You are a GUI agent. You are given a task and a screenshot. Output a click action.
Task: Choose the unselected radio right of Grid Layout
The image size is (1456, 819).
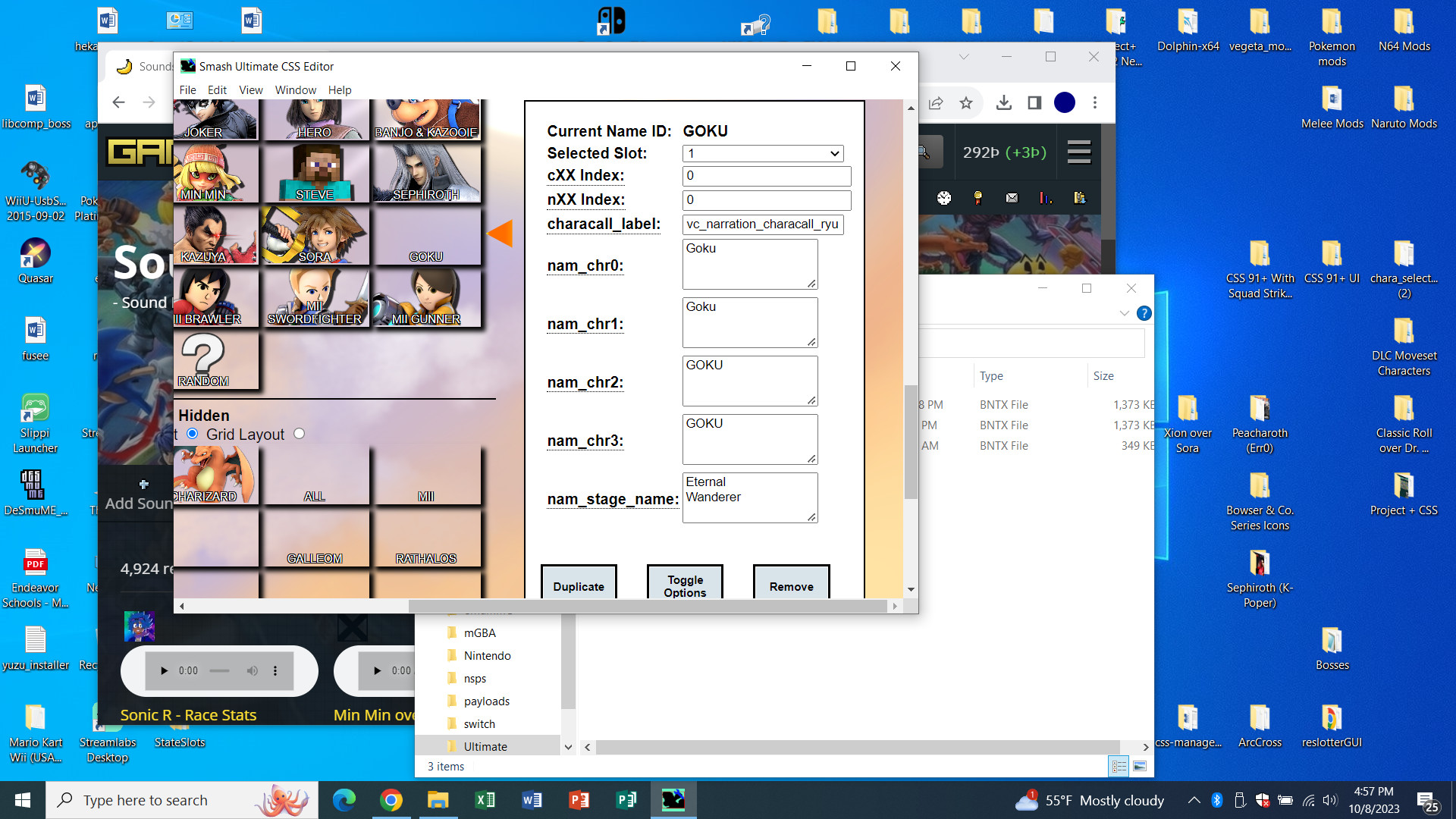[299, 434]
